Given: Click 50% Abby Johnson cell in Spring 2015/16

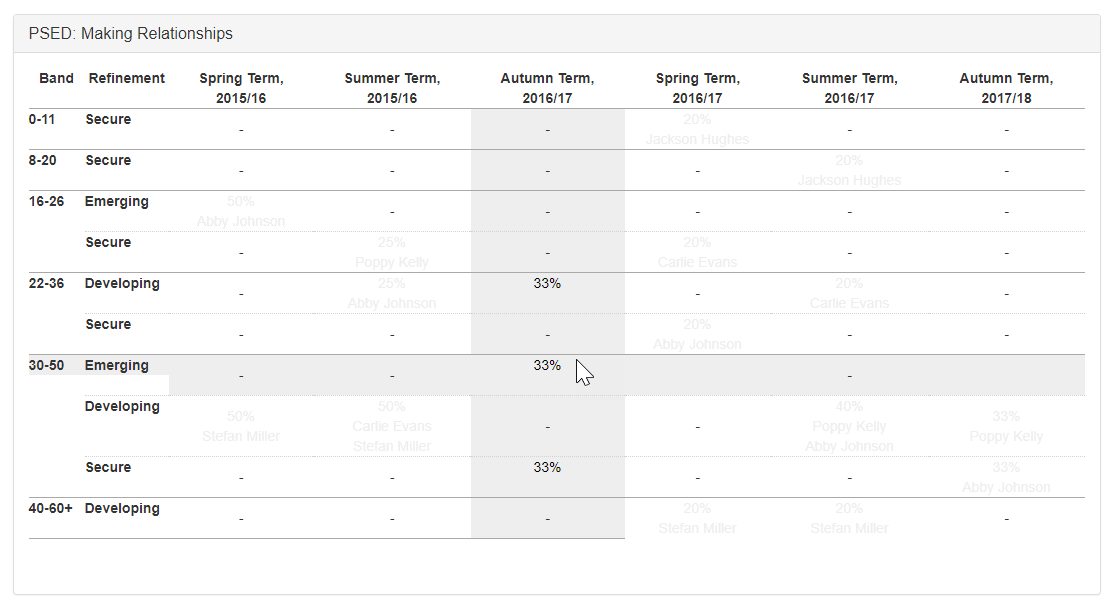Looking at the screenshot, I should (241, 212).
